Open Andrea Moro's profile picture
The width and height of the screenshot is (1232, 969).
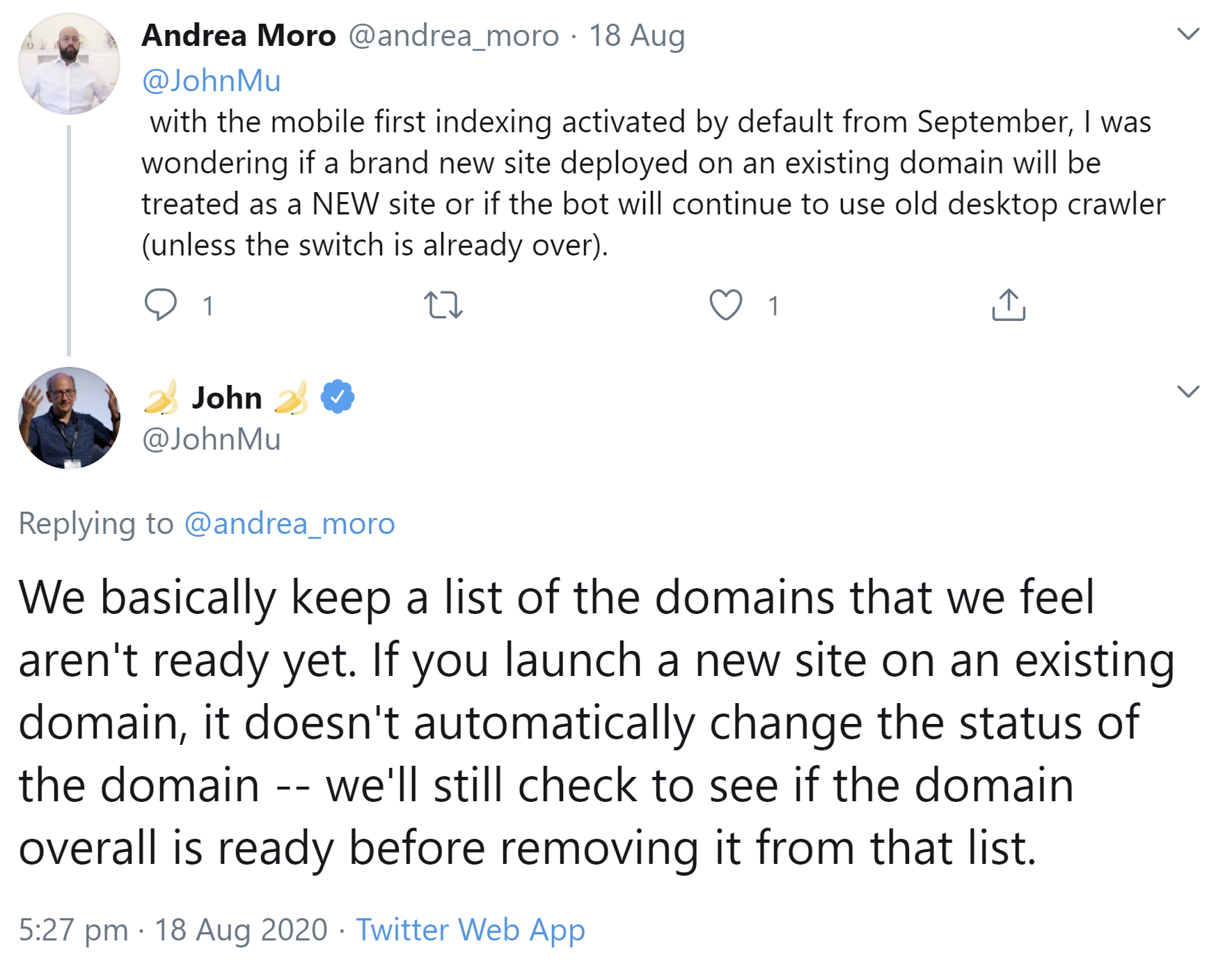[x=68, y=63]
